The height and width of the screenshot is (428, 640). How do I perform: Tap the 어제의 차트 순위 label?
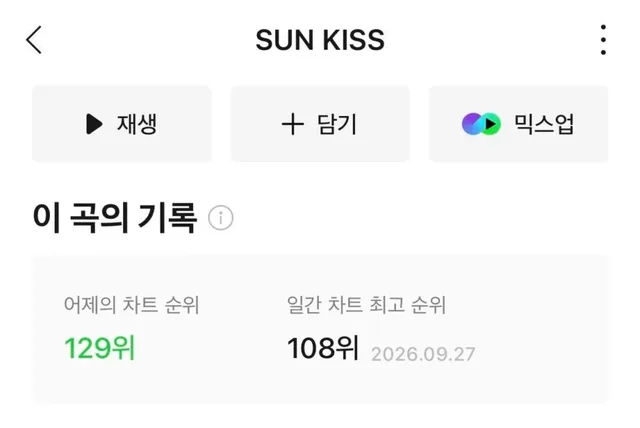click(x=131, y=305)
